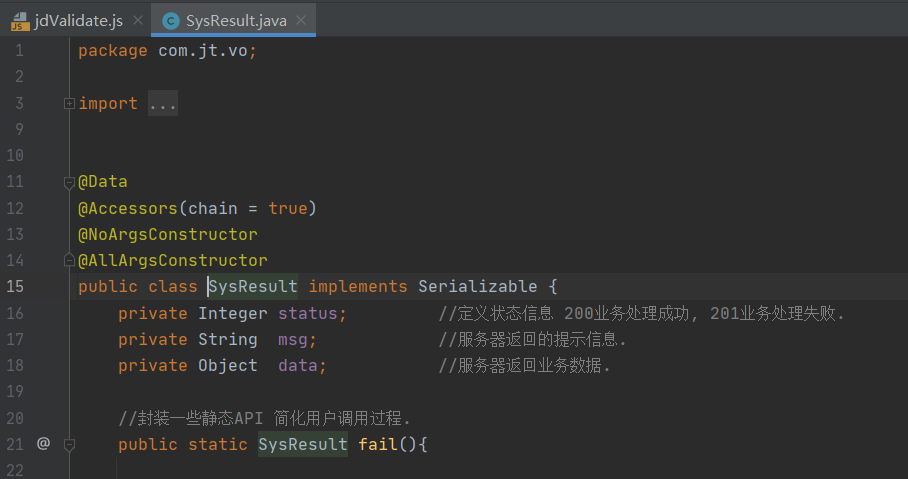
Task: Click line number 1 in the gutter
Action: point(19,51)
